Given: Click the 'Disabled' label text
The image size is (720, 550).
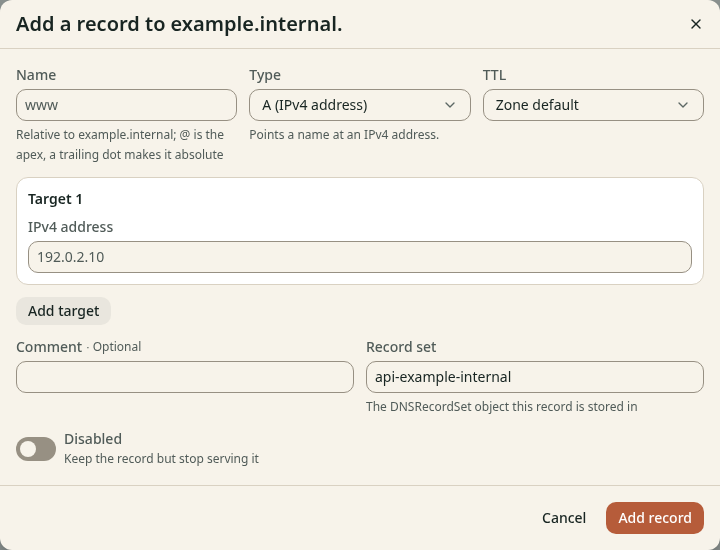Looking at the screenshot, I should click(x=93, y=439).
